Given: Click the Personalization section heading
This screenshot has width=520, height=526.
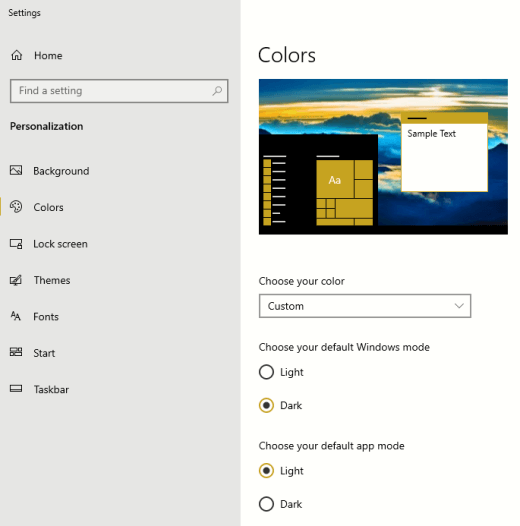Looking at the screenshot, I should pyautogui.click(x=47, y=126).
